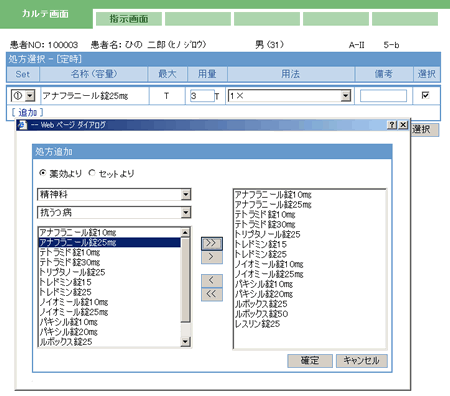Click the left list scrollbar thumb

pos(185,280)
